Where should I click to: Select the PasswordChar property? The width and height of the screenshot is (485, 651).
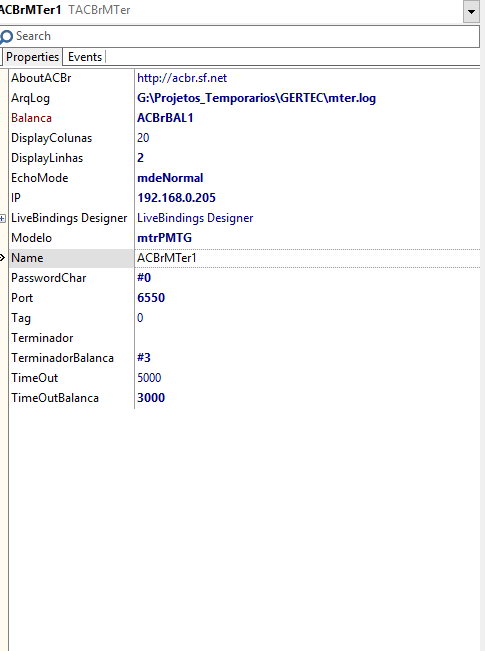click(x=49, y=278)
